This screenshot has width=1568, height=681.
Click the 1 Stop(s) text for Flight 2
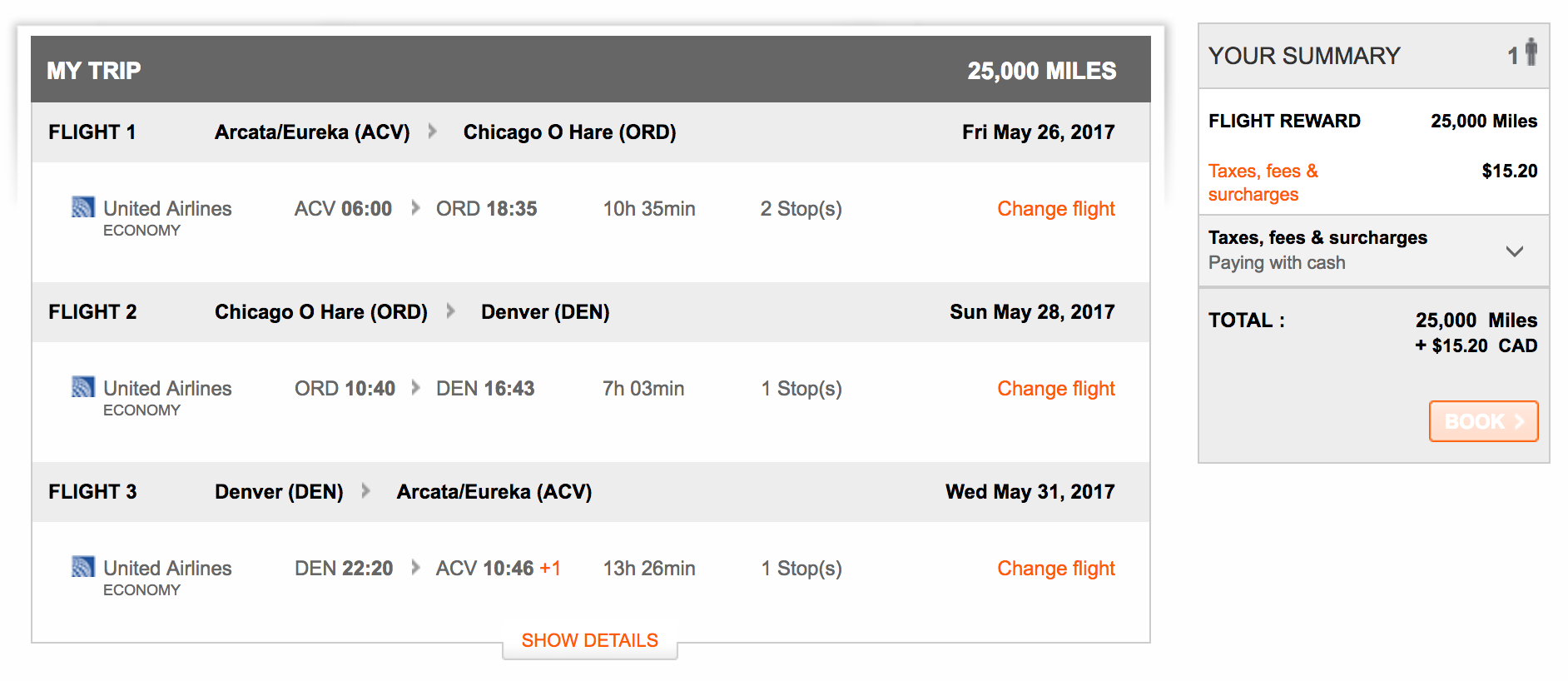pyautogui.click(x=801, y=389)
